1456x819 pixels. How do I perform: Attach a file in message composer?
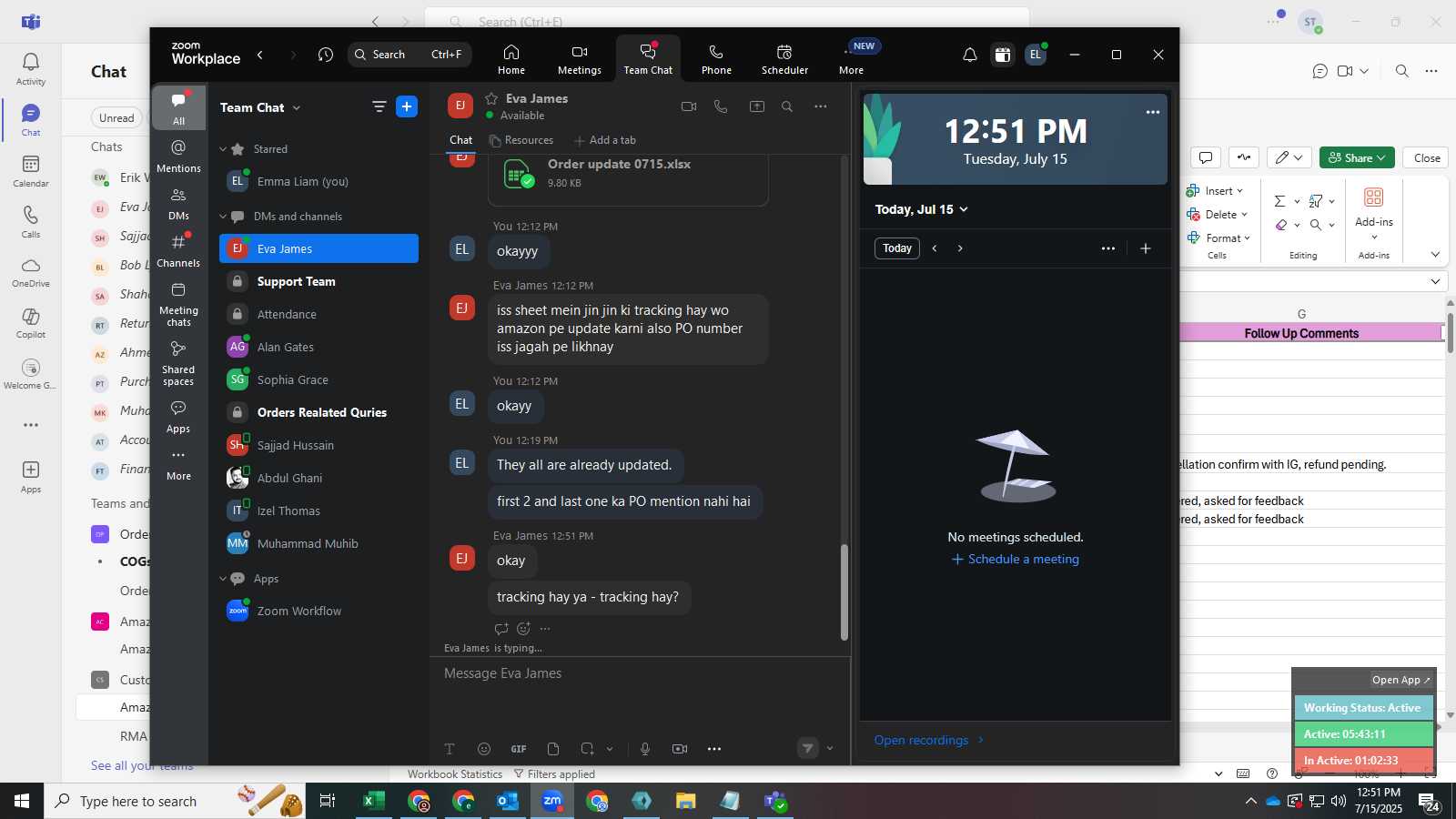click(x=553, y=749)
